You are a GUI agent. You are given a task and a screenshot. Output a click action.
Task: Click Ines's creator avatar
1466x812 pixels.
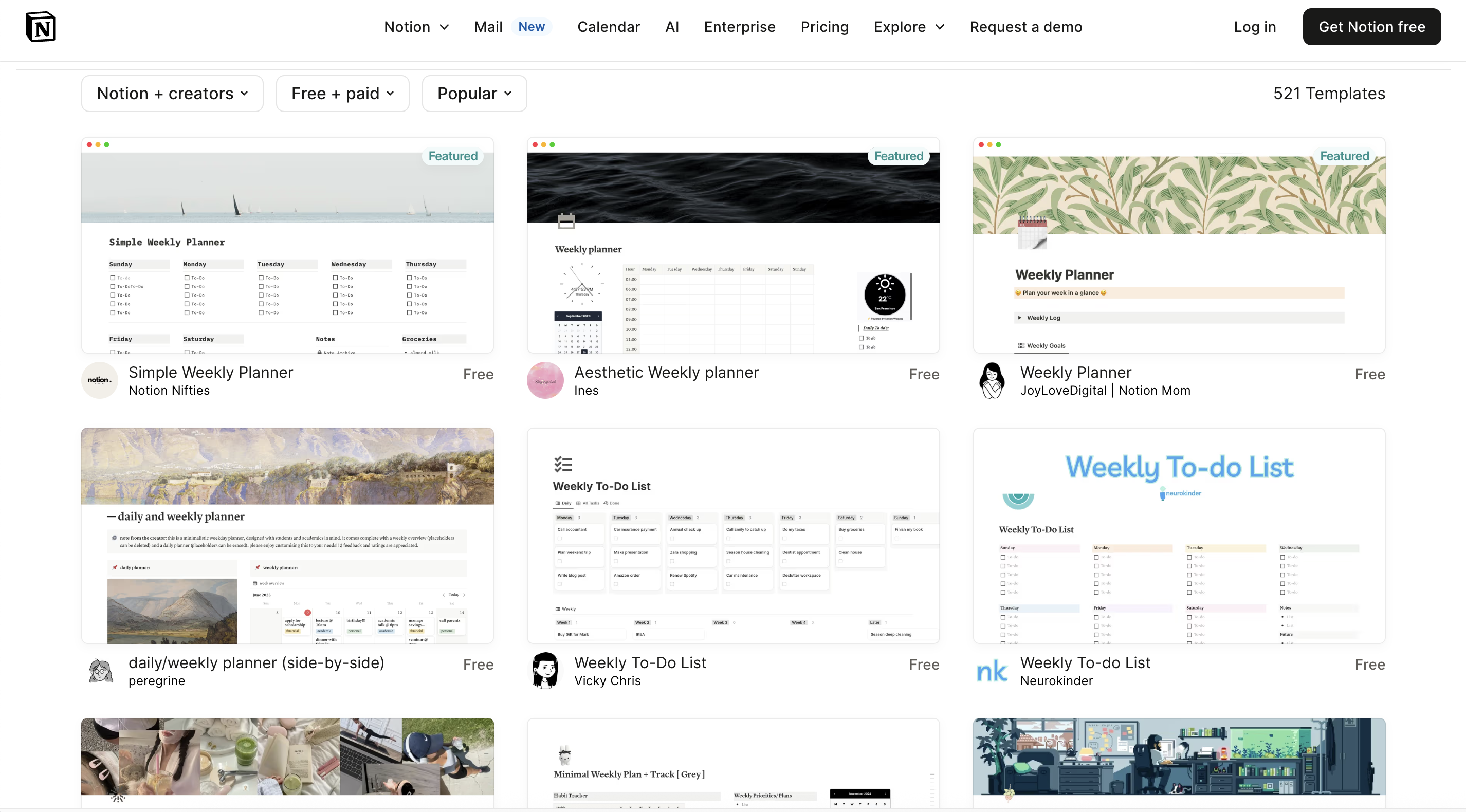pos(545,380)
